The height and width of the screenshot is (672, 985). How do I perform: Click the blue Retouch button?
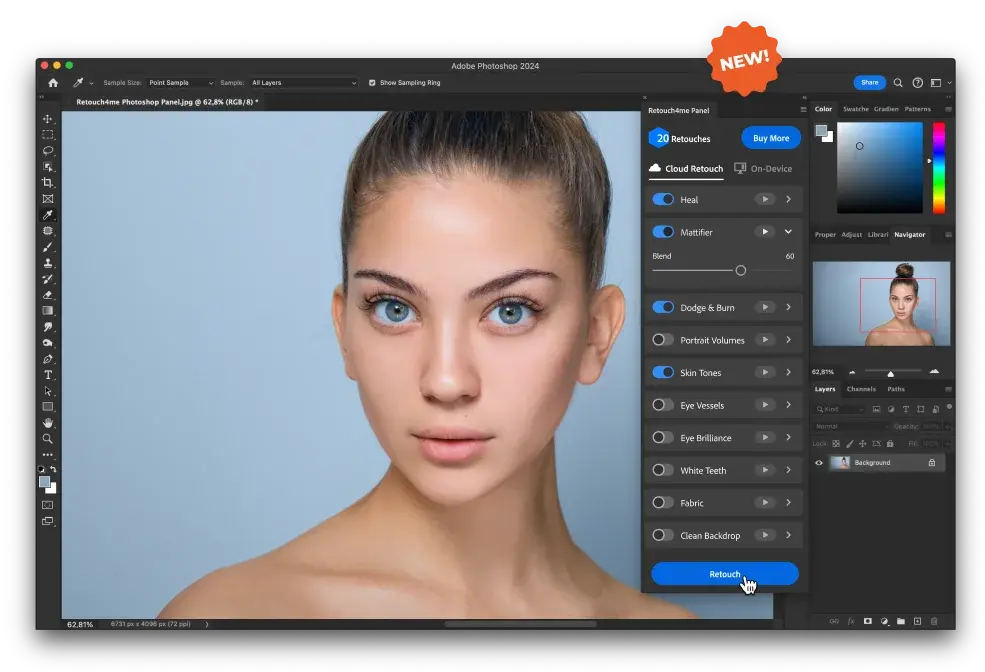tap(724, 574)
